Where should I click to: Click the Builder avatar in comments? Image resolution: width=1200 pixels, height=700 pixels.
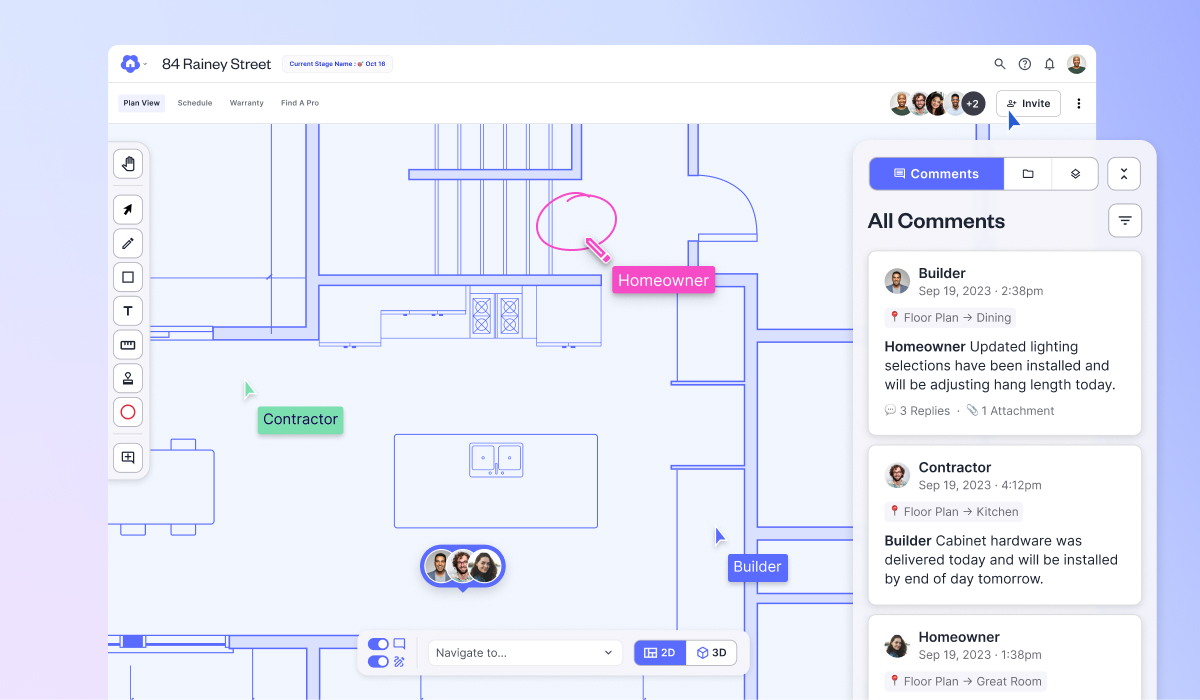pyautogui.click(x=897, y=281)
